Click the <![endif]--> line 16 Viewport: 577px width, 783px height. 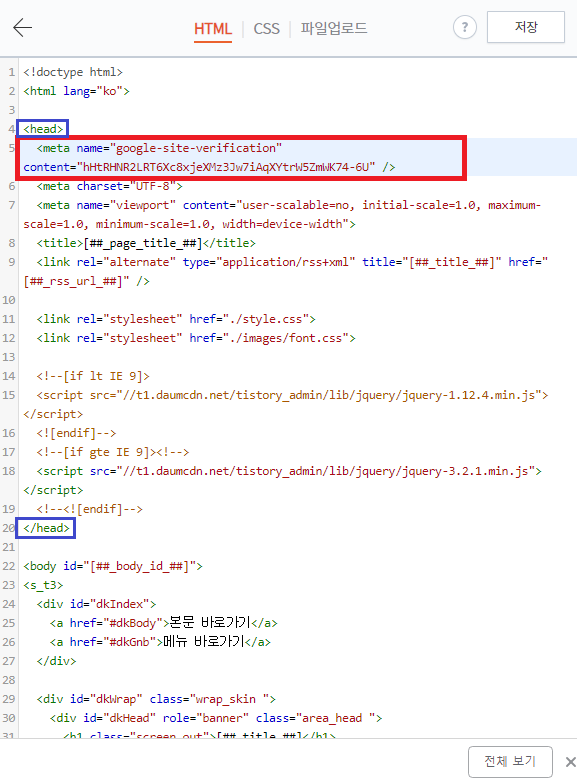76,432
